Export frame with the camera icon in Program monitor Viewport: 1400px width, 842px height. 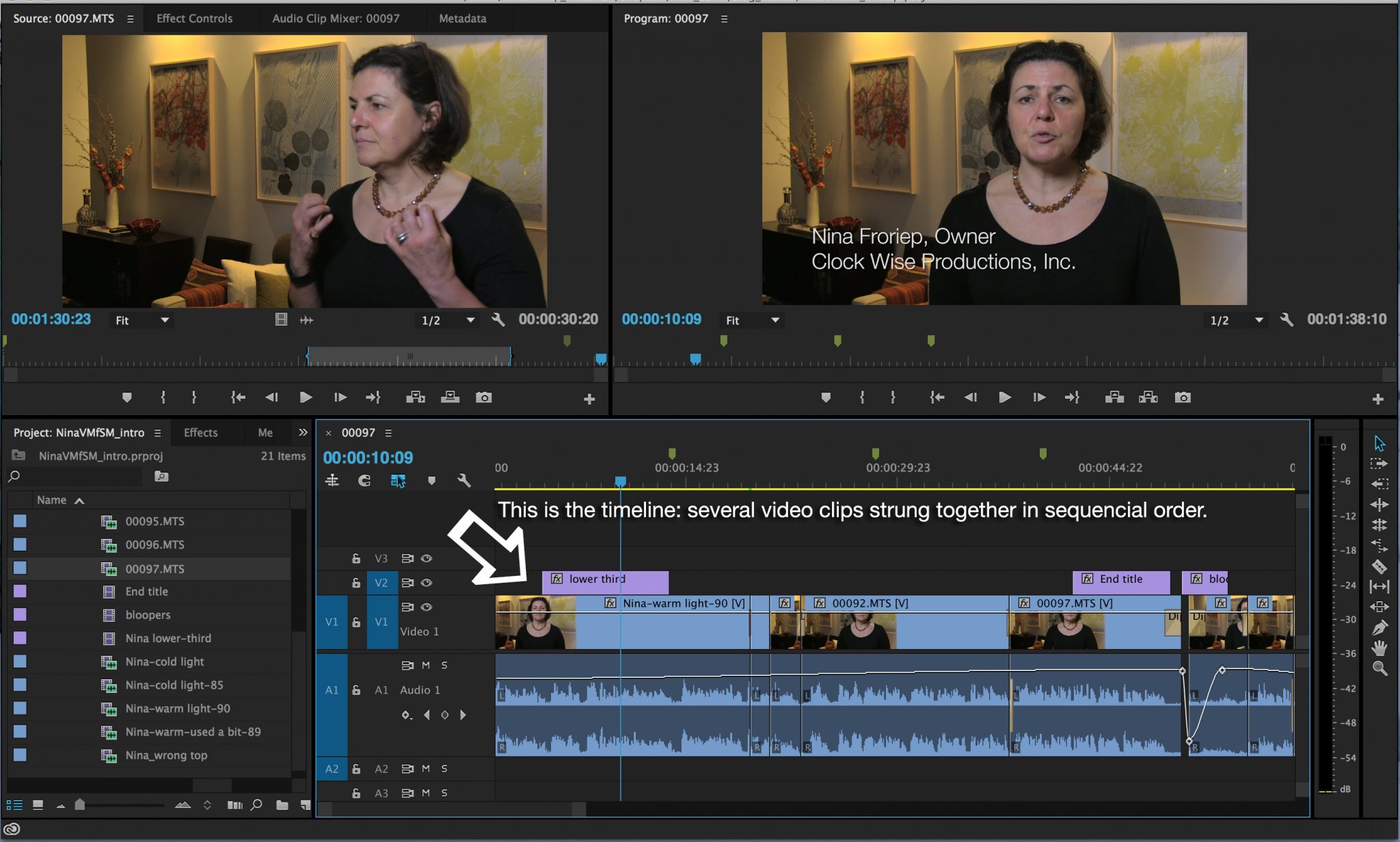1183,397
